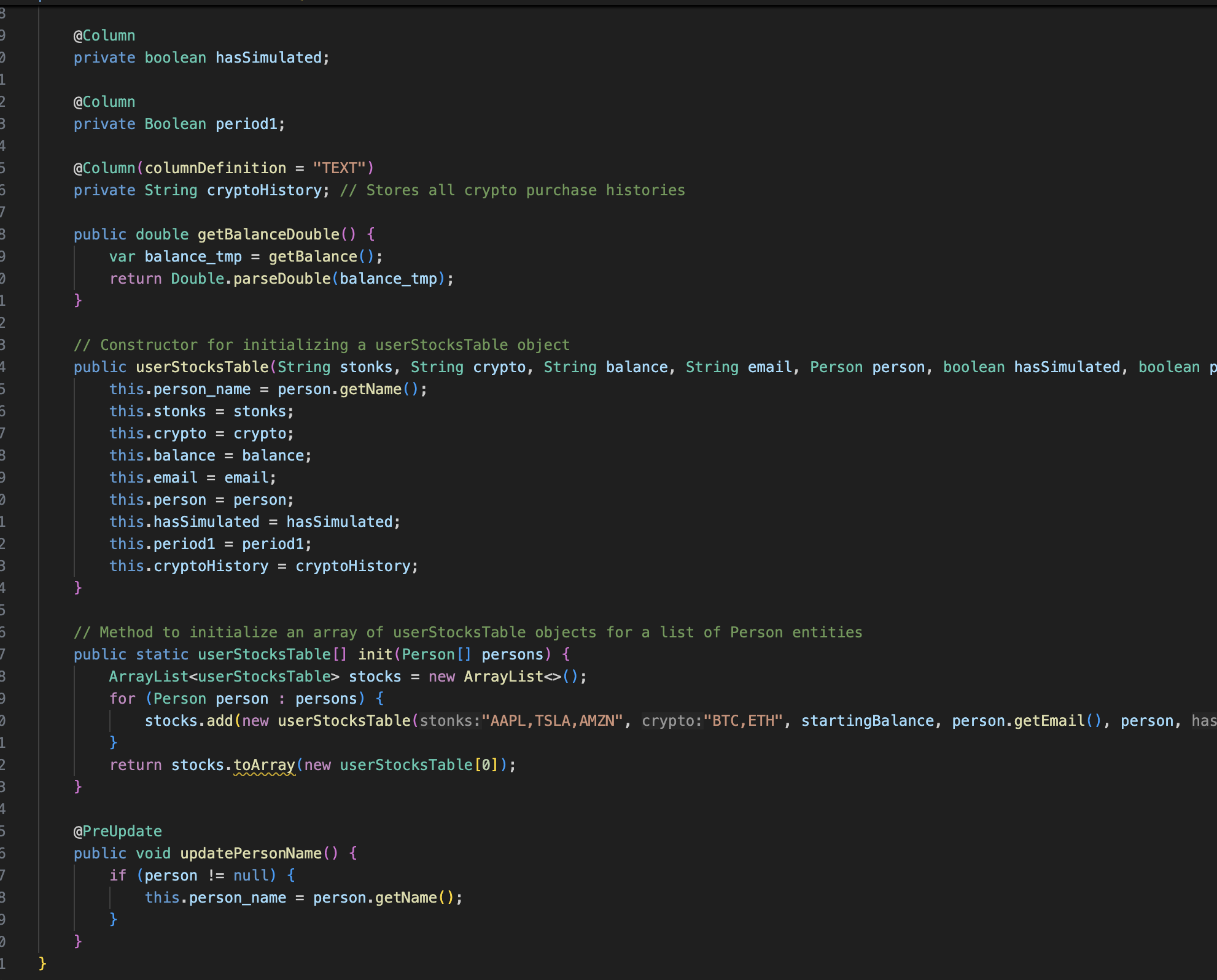Click the 'person != null' condition

[x=206, y=876]
